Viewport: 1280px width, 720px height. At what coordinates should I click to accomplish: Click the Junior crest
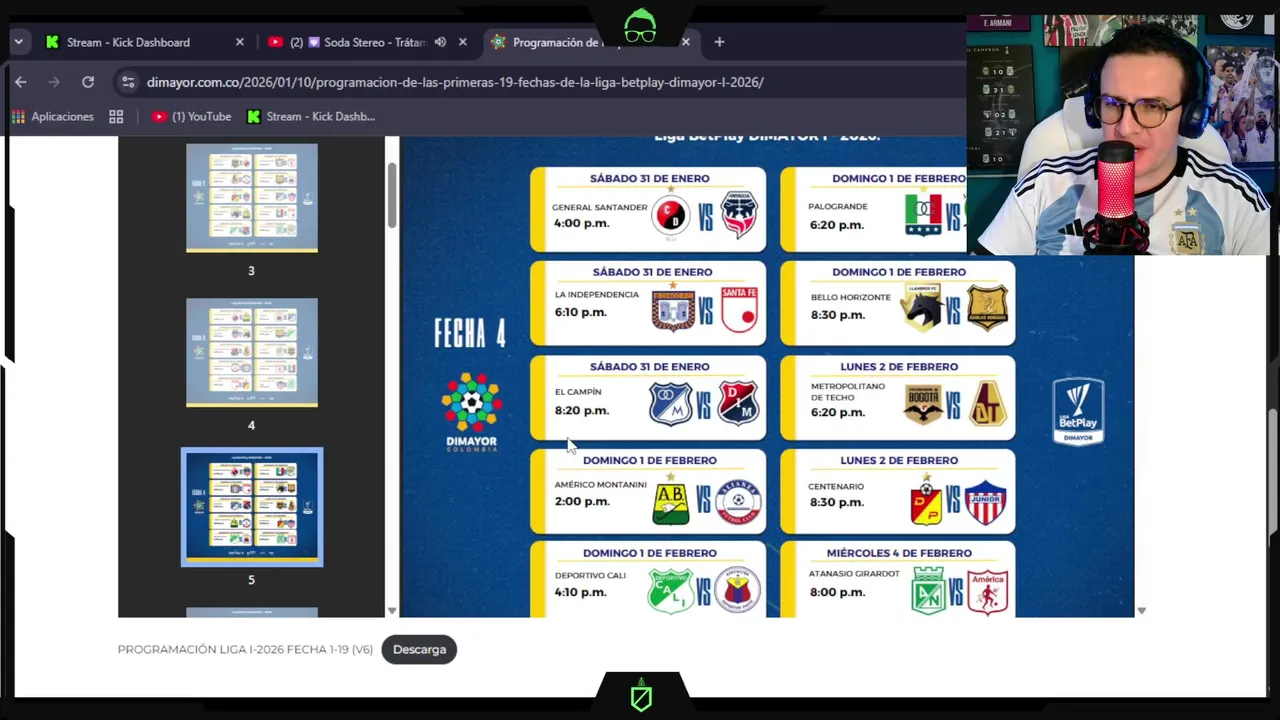986,502
